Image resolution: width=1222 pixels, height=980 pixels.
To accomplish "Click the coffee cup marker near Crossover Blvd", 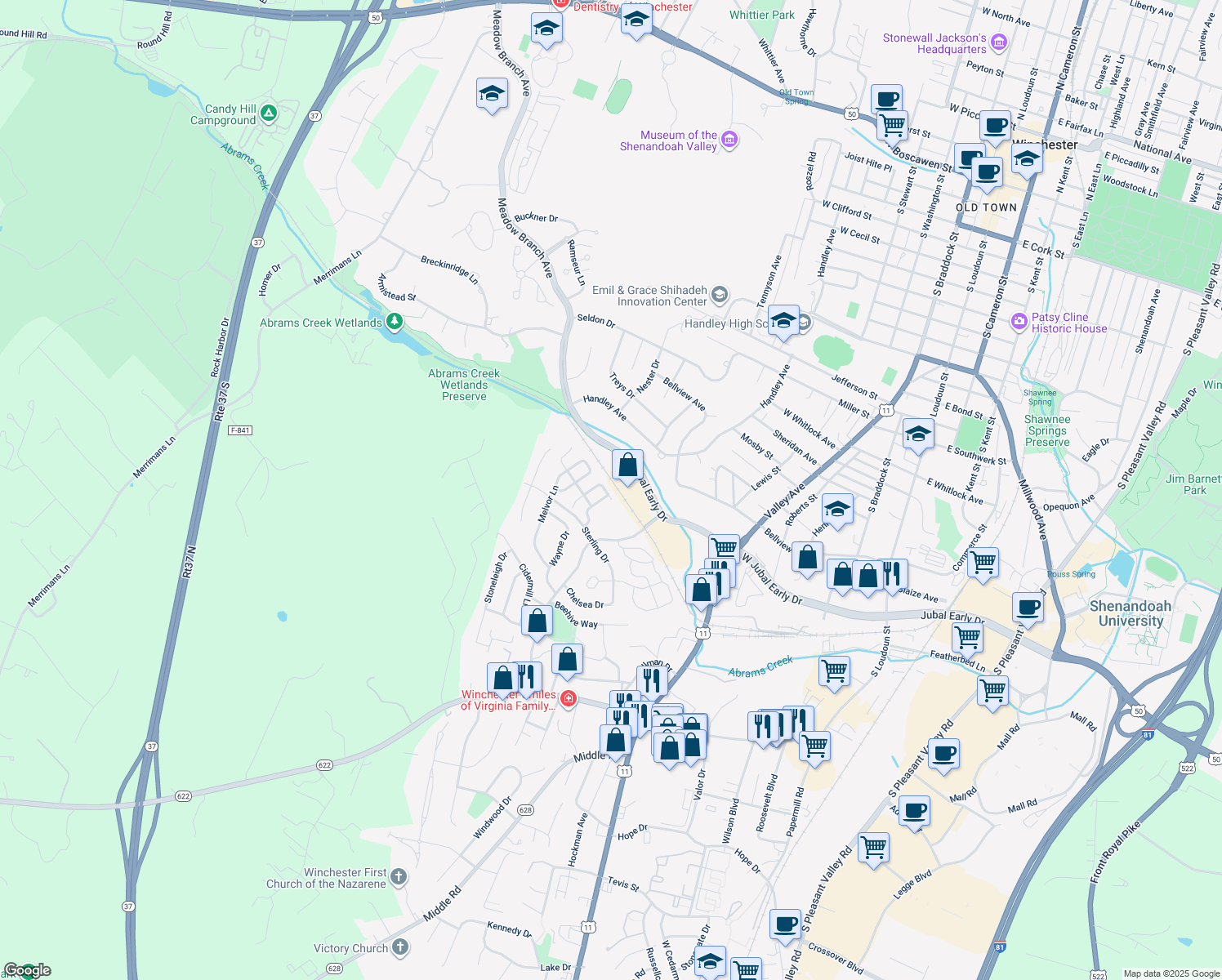I will 785,924.
